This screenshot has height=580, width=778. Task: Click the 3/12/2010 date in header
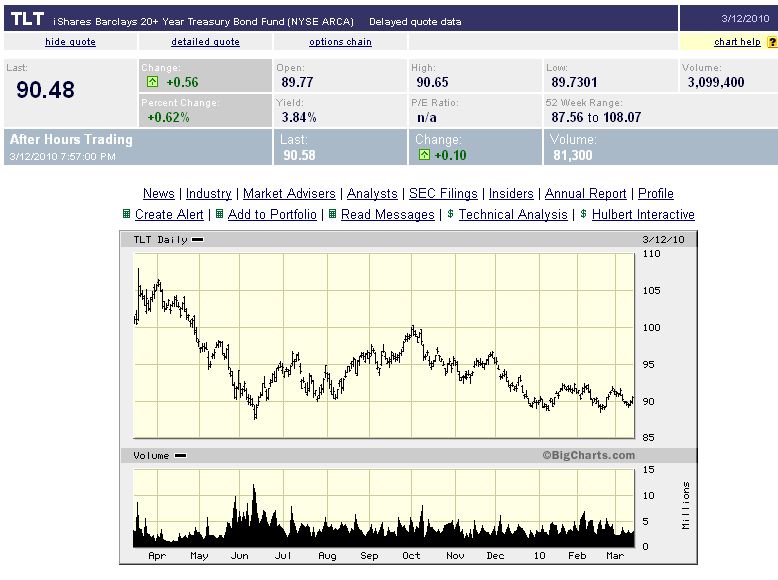[745, 18]
